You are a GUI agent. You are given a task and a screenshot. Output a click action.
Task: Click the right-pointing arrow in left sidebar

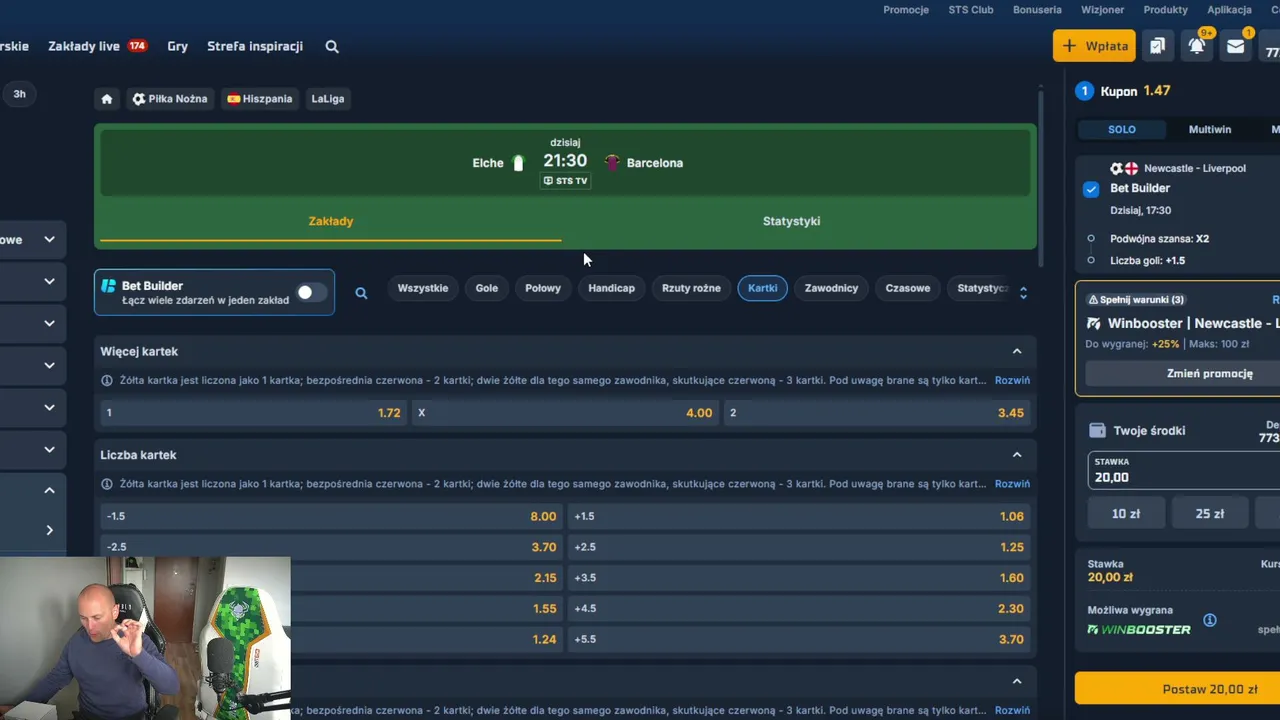(x=49, y=530)
